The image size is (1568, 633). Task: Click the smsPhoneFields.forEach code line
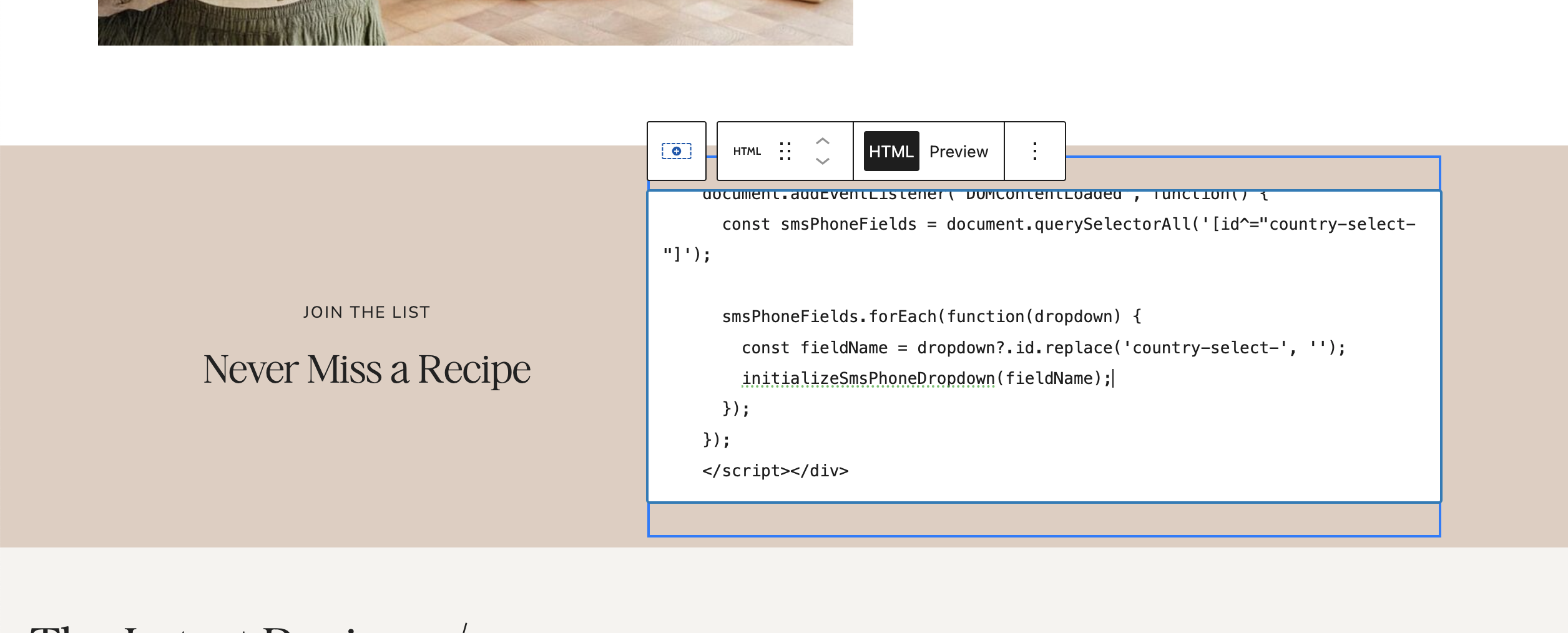click(x=931, y=316)
